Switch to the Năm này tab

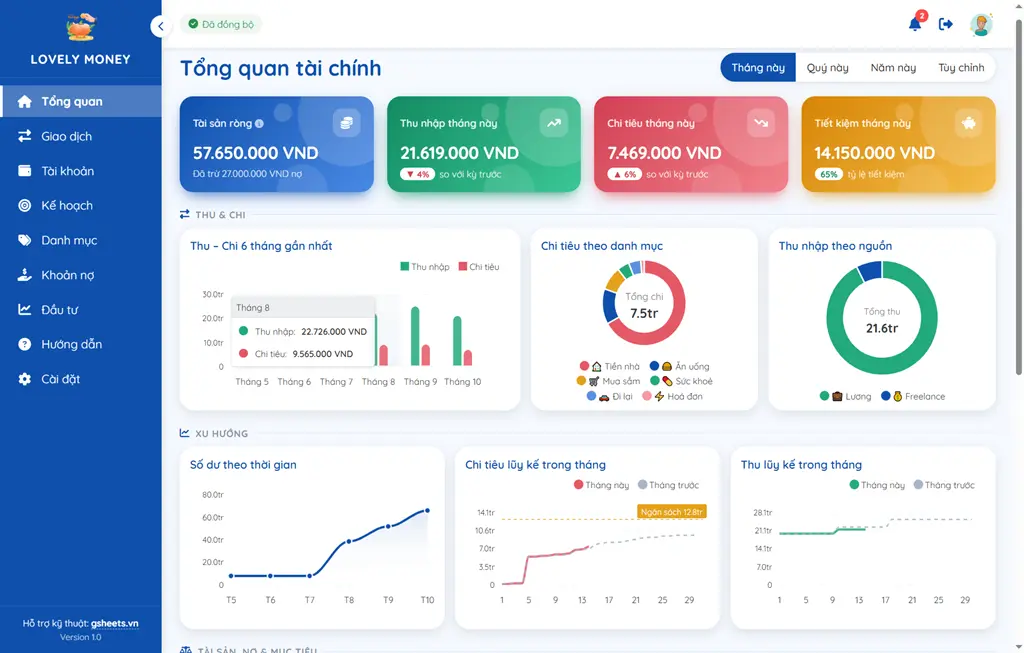tap(893, 67)
